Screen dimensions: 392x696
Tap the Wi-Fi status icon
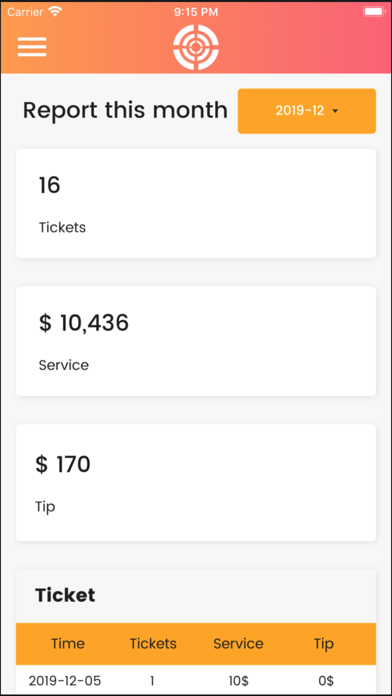55,12
